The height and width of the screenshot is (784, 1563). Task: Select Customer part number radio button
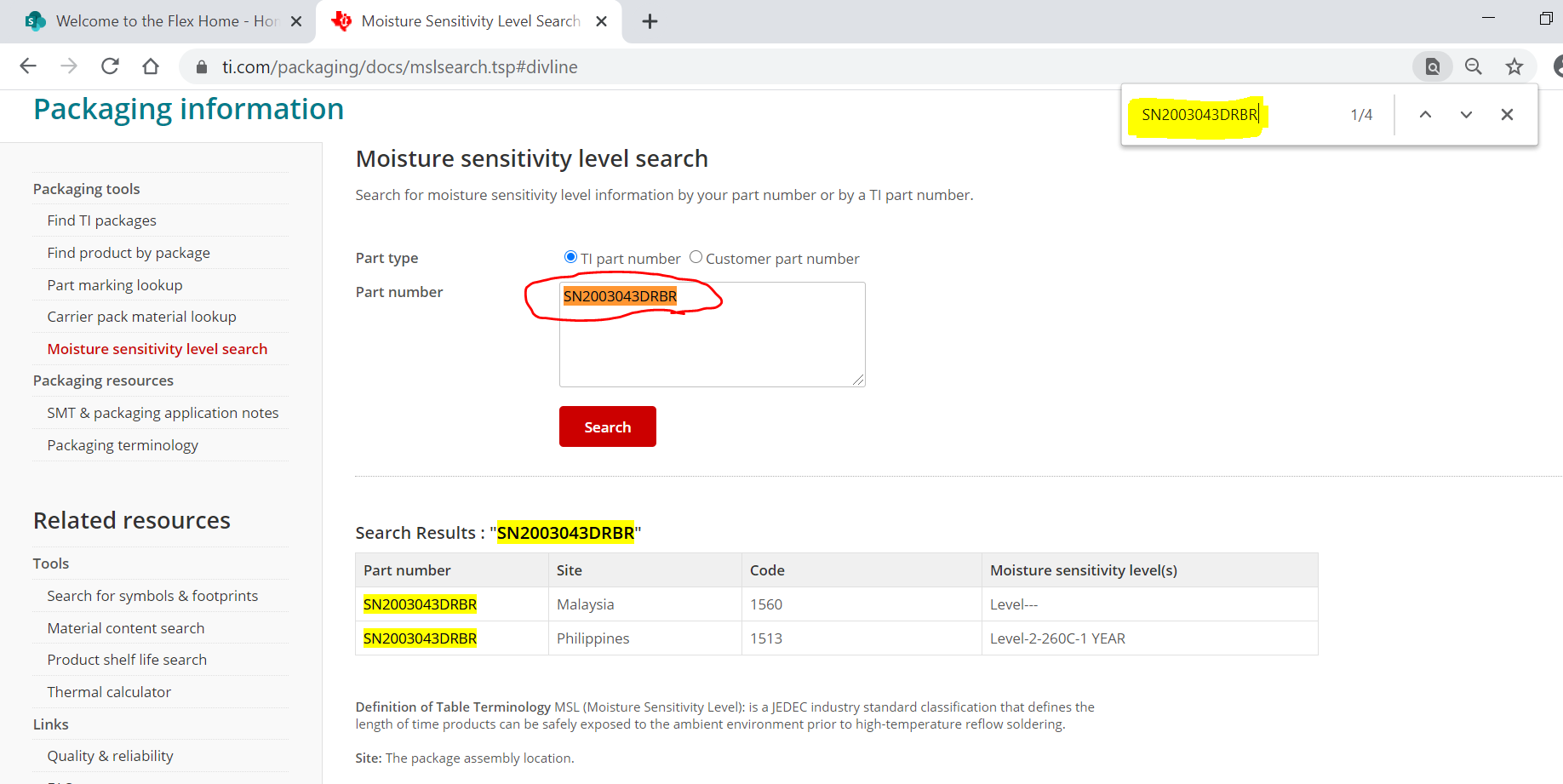(696, 257)
